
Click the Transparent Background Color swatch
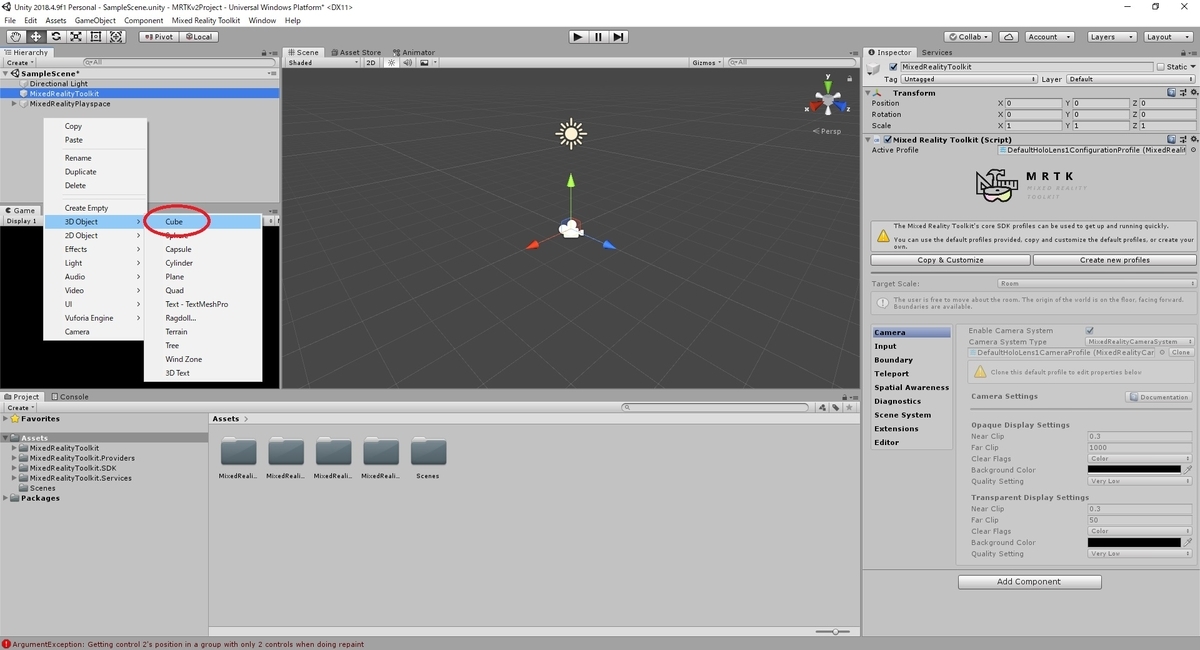(x=1134, y=543)
